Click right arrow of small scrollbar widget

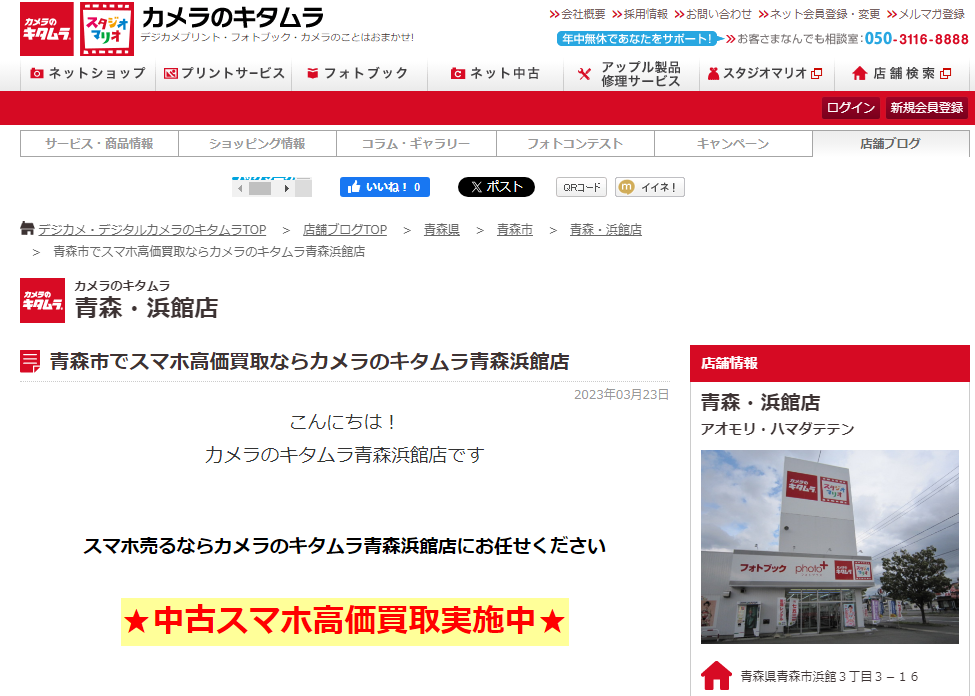pyautogui.click(x=287, y=188)
